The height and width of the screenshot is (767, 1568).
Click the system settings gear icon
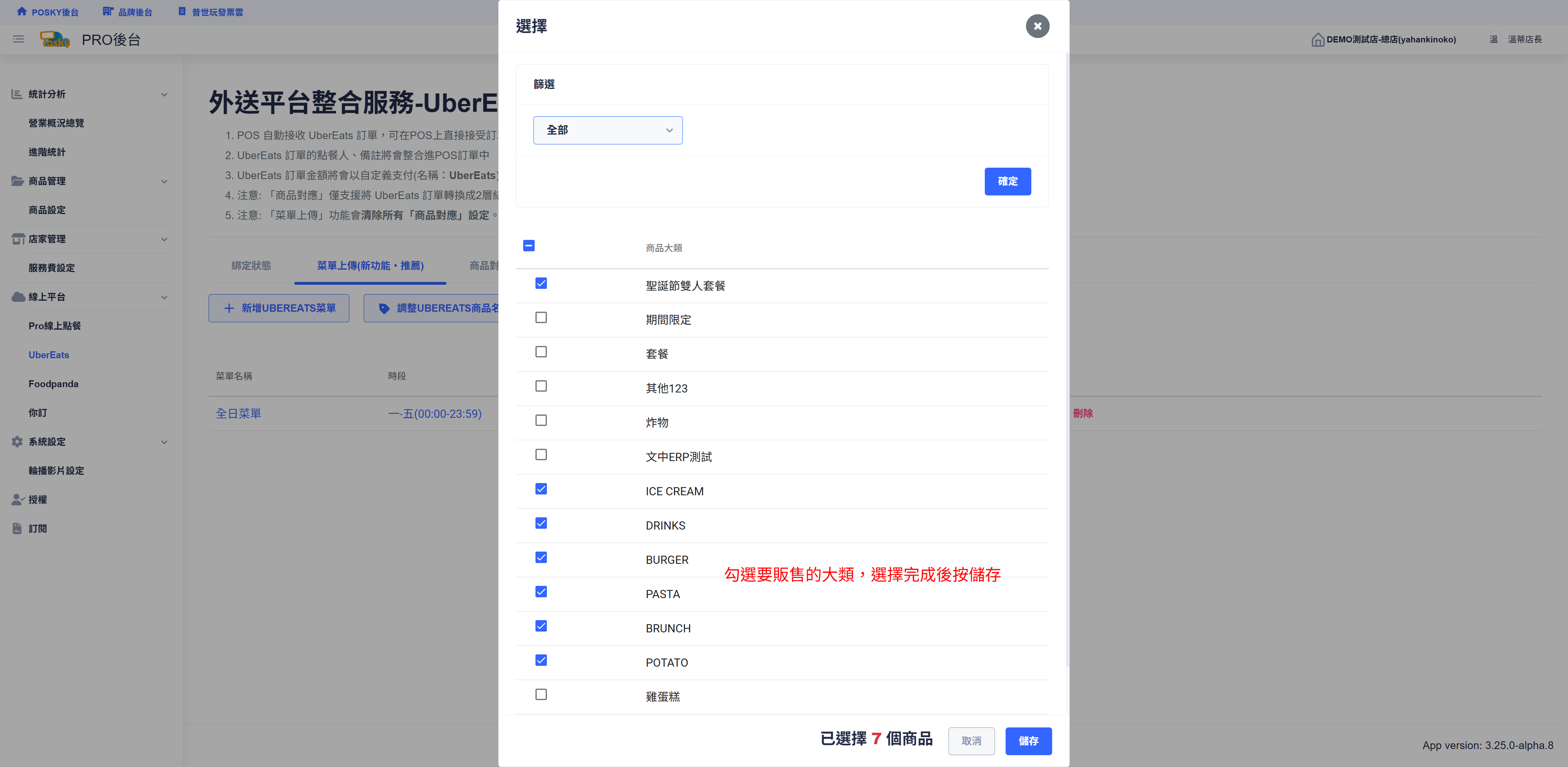point(17,441)
